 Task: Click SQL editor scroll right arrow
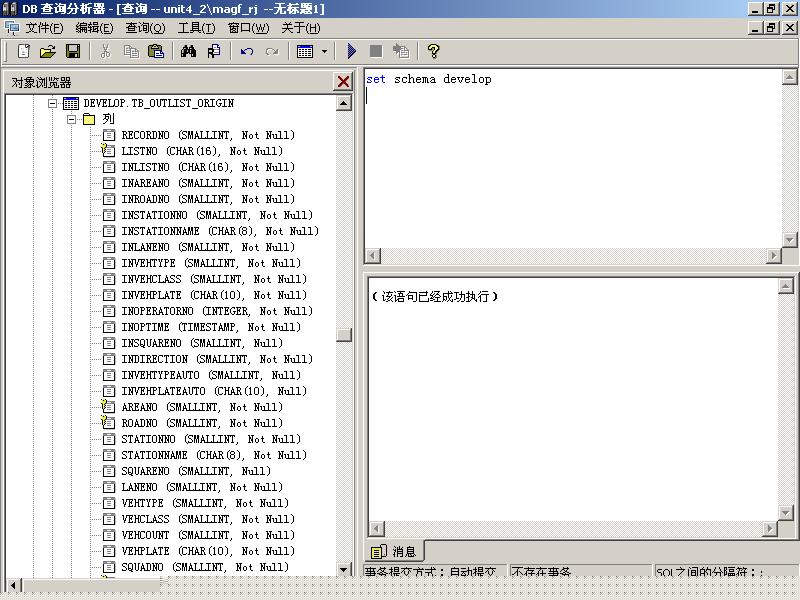773,255
